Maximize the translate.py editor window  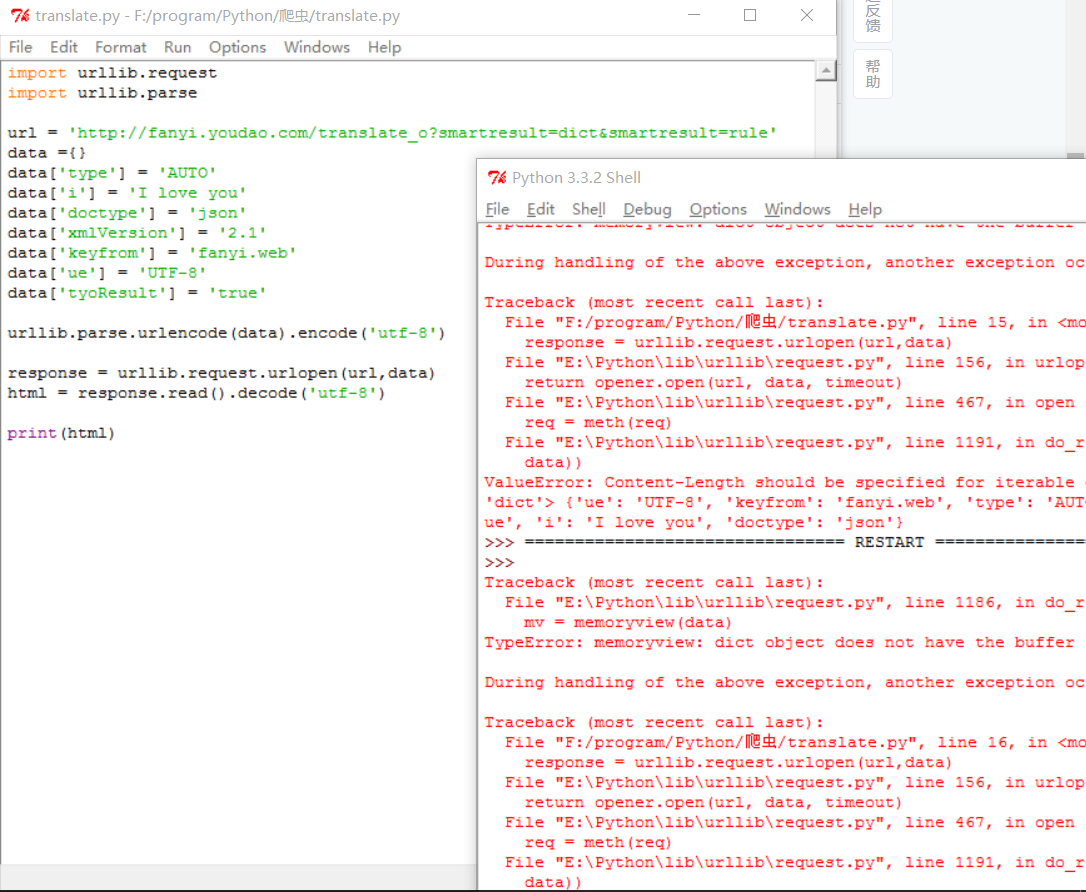pos(750,16)
